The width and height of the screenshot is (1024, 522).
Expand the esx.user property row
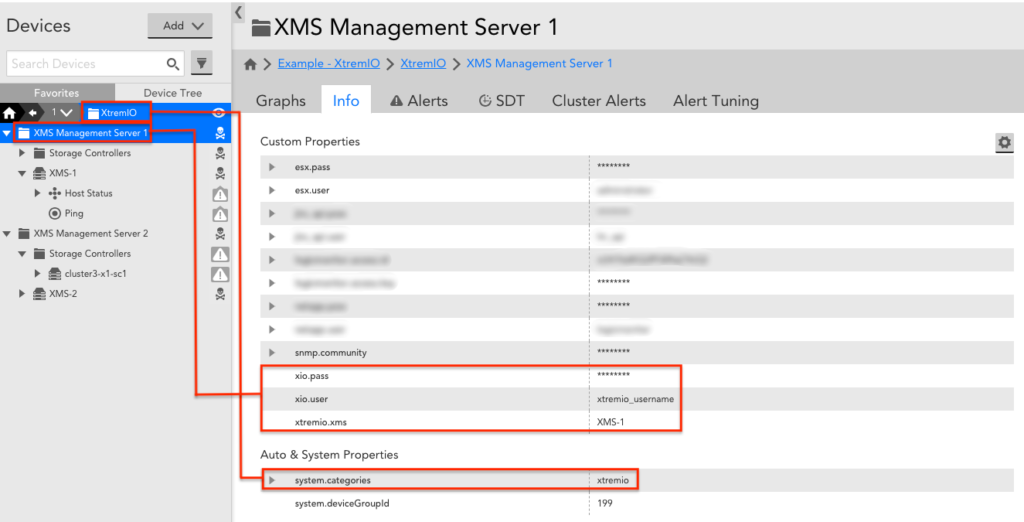(272, 191)
